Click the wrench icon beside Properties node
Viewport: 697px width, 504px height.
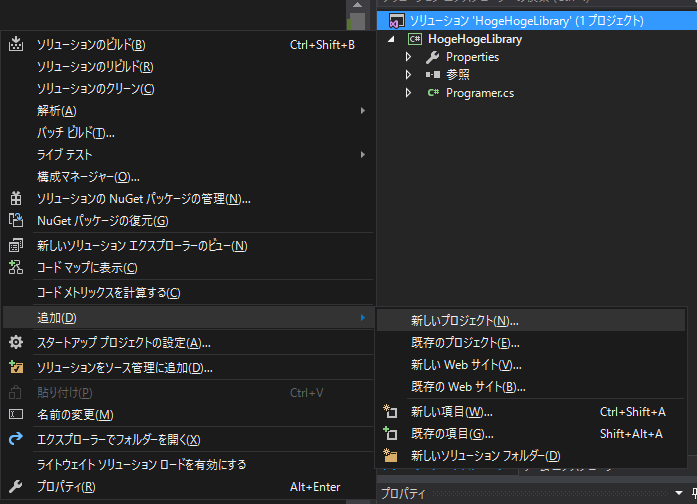coord(432,57)
